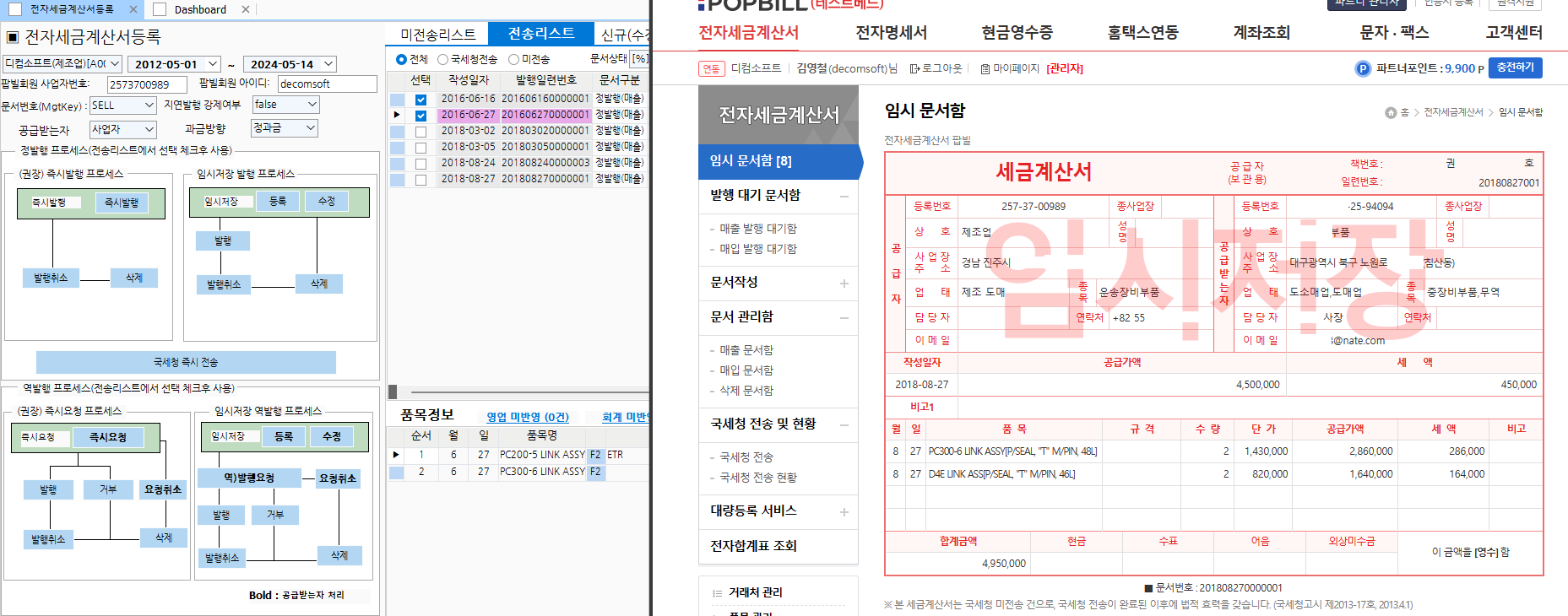The image size is (1568, 616).
Task: Open the 계좌조회 top menu
Action: [1261, 33]
